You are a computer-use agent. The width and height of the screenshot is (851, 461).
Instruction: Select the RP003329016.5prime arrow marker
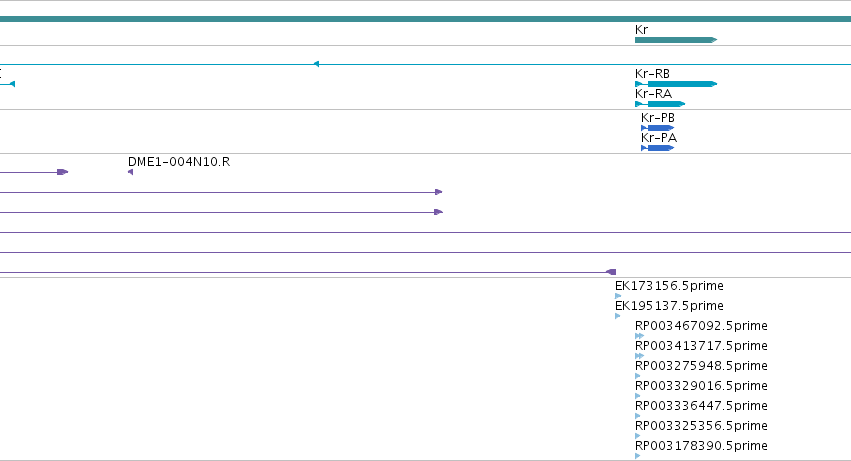coord(638,396)
